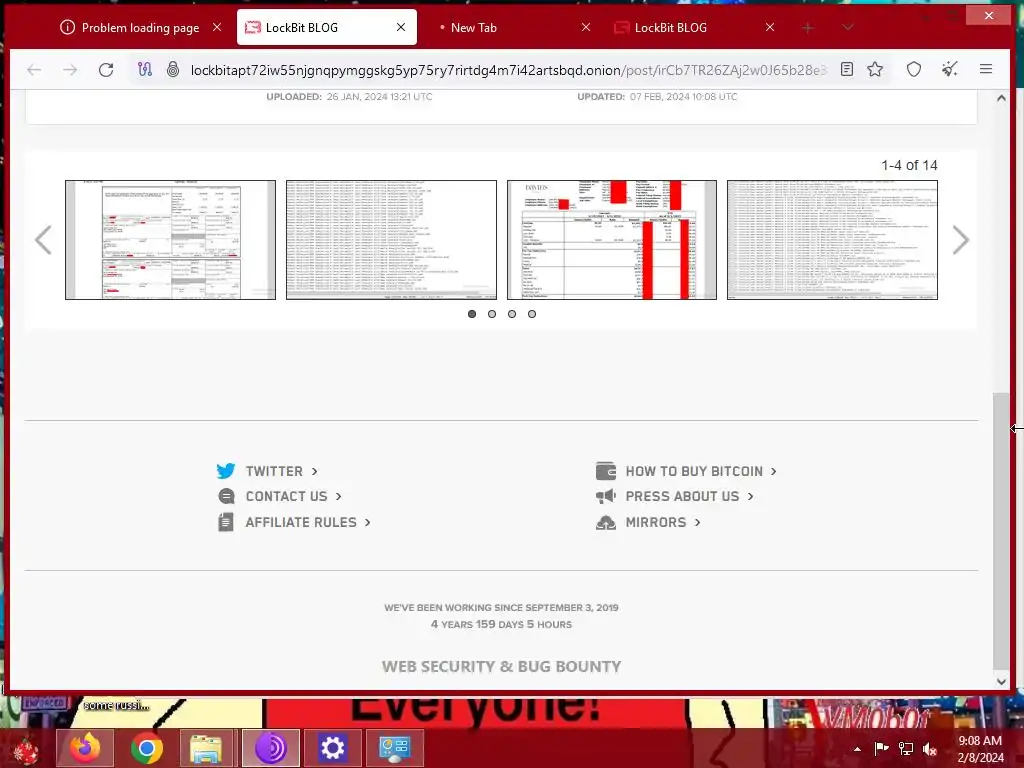
Task: Open the fourth document thumbnail
Action: click(833, 240)
